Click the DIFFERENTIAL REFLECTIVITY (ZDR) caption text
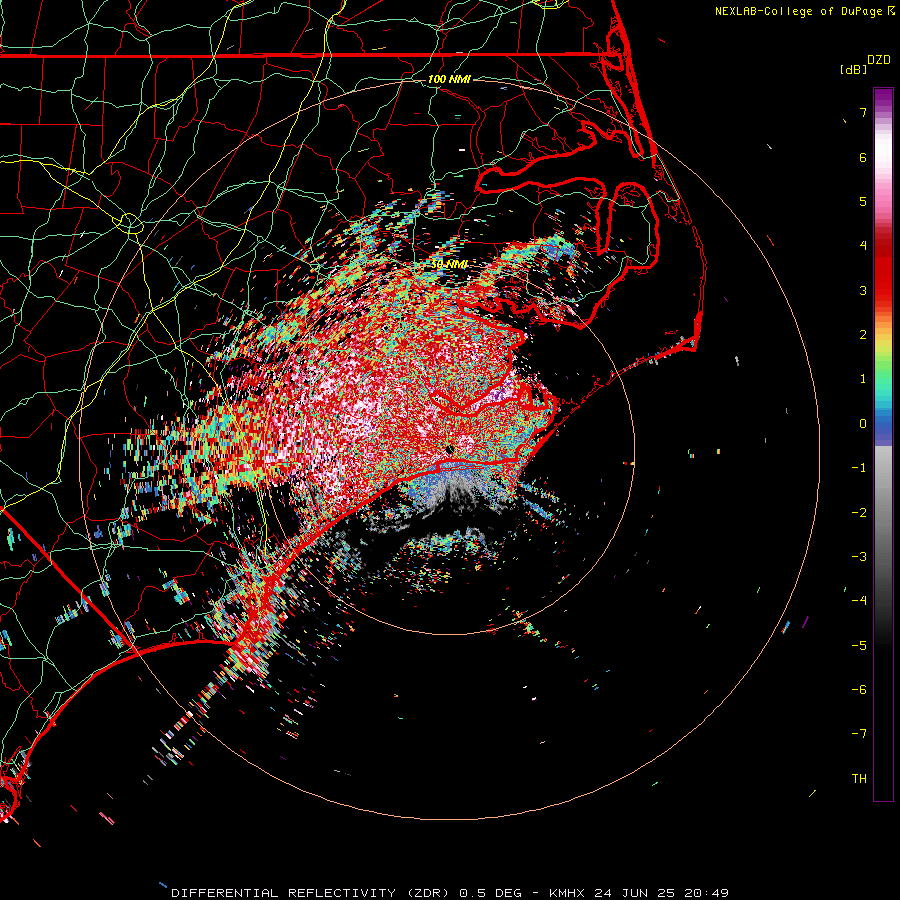This screenshot has height=900, width=900. click(x=312, y=893)
